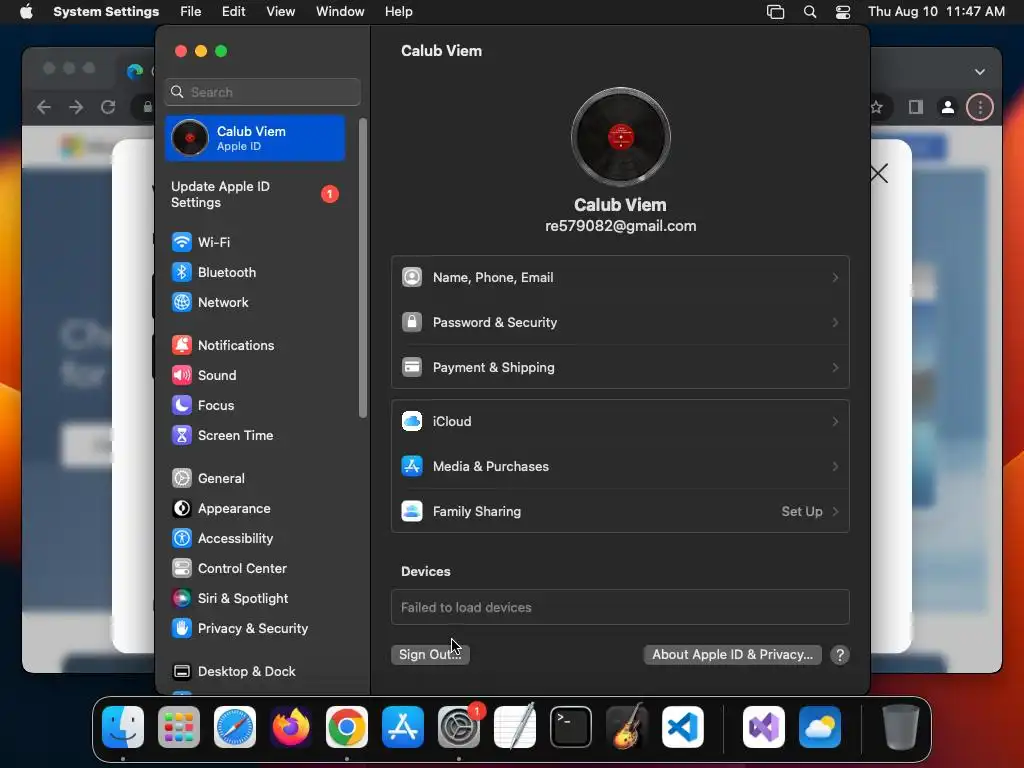Open the View menu

point(280,12)
